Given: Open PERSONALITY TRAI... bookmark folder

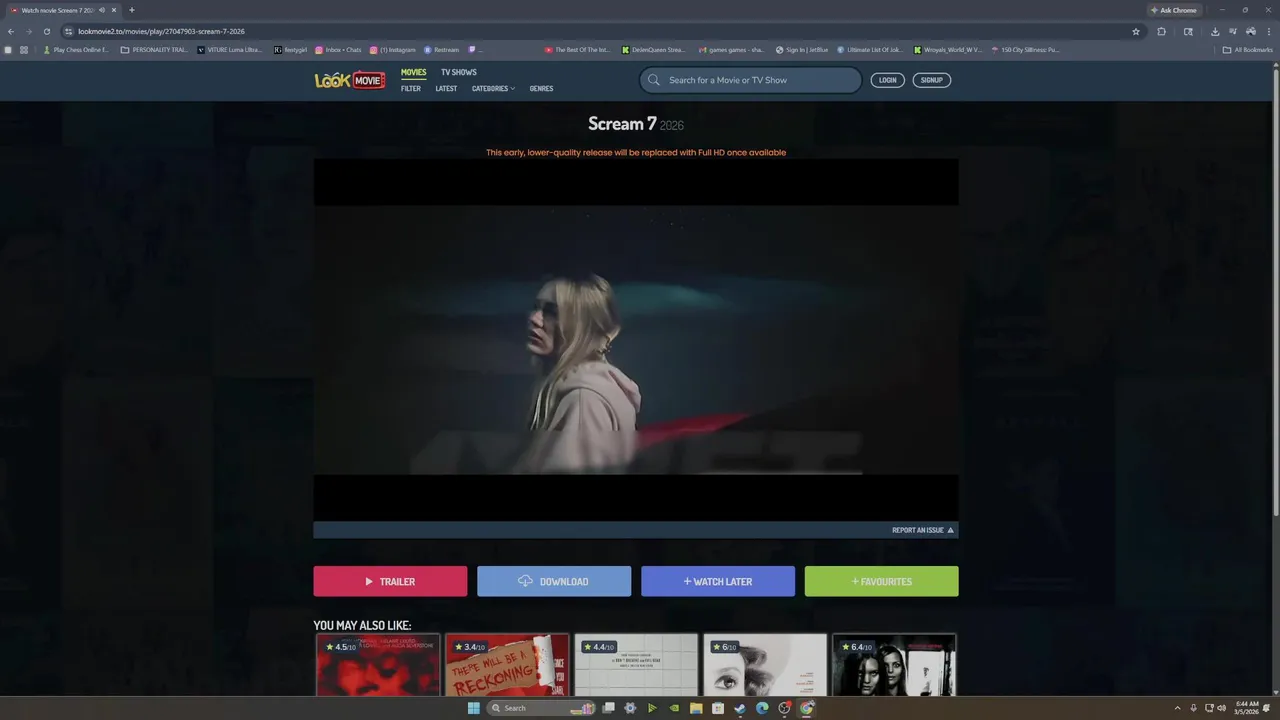Looking at the screenshot, I should [154, 49].
